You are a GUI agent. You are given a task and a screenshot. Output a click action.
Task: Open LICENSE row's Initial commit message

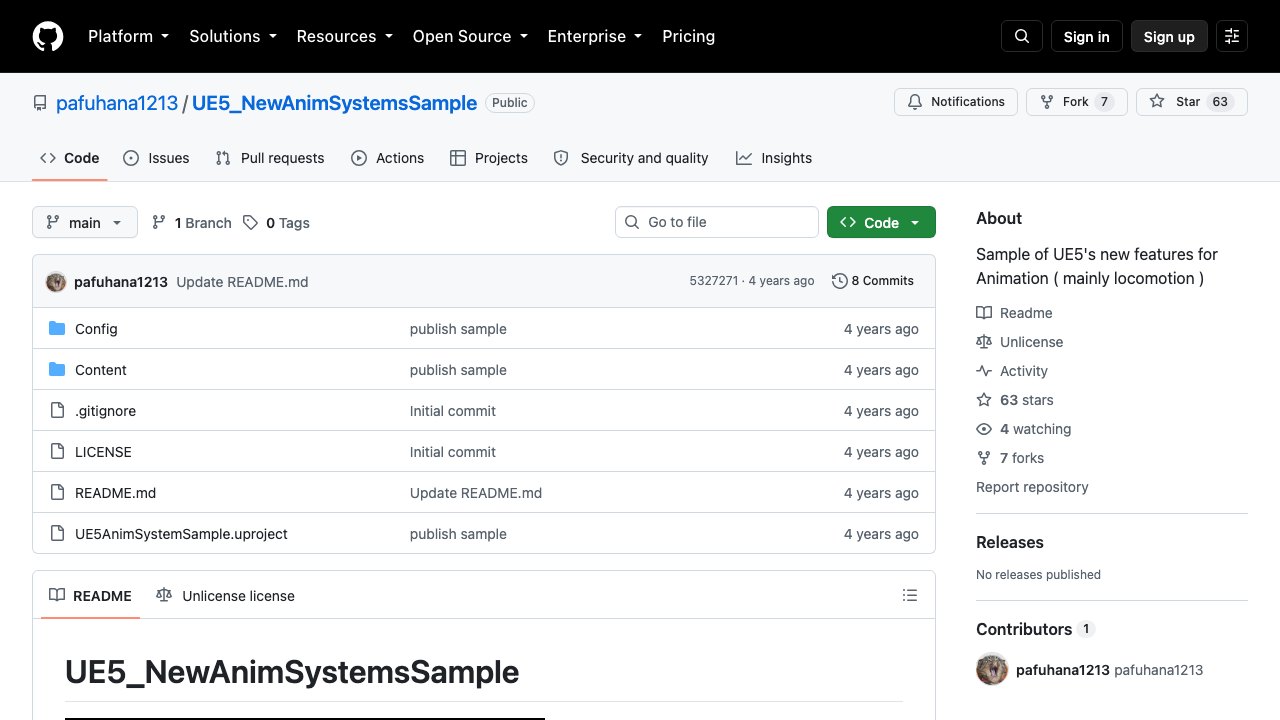(453, 452)
